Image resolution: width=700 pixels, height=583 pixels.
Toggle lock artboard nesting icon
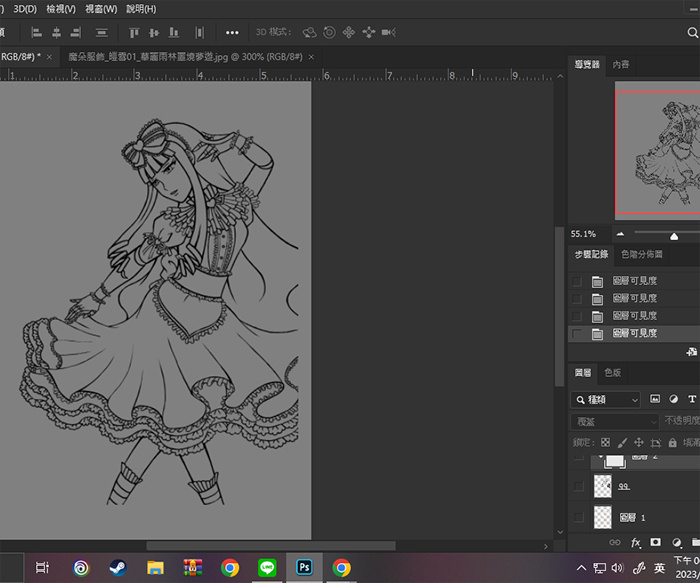(x=656, y=443)
